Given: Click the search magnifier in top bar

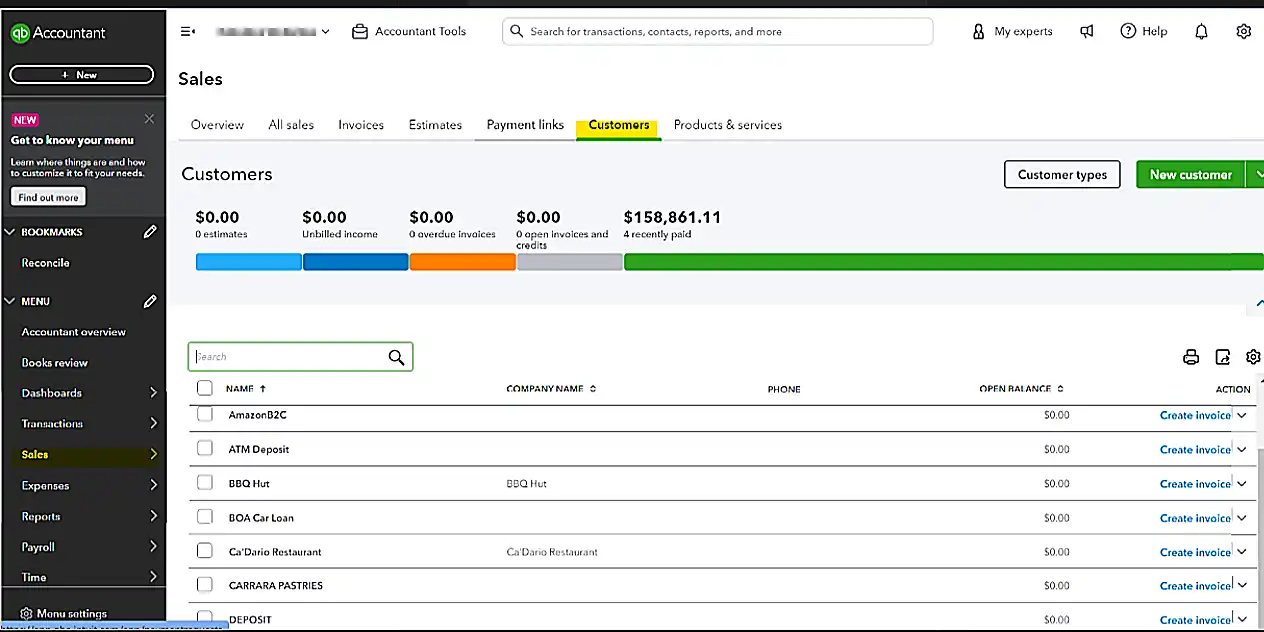Looking at the screenshot, I should coord(517,31).
